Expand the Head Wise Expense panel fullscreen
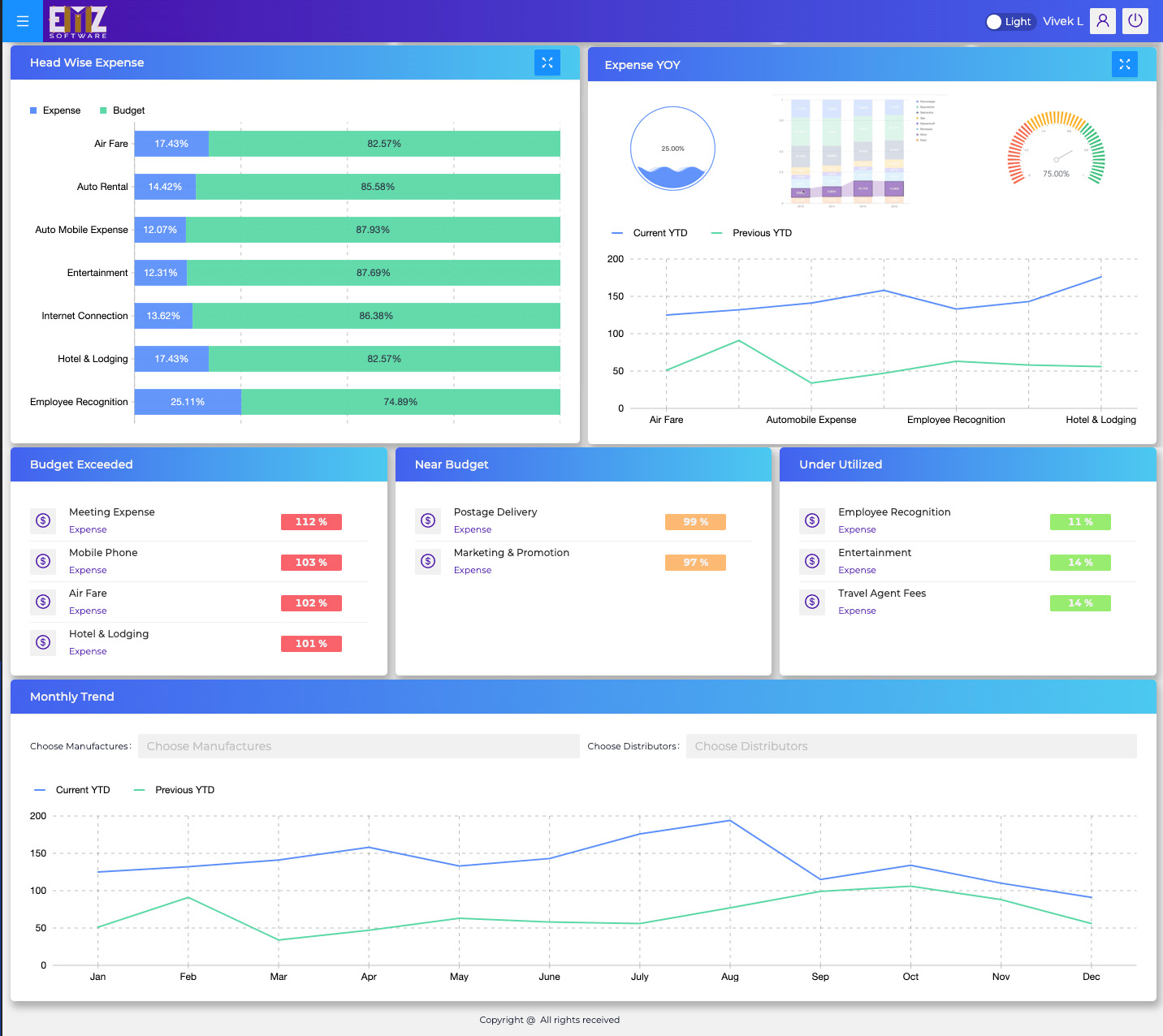This screenshot has width=1163, height=1036. pos(547,63)
